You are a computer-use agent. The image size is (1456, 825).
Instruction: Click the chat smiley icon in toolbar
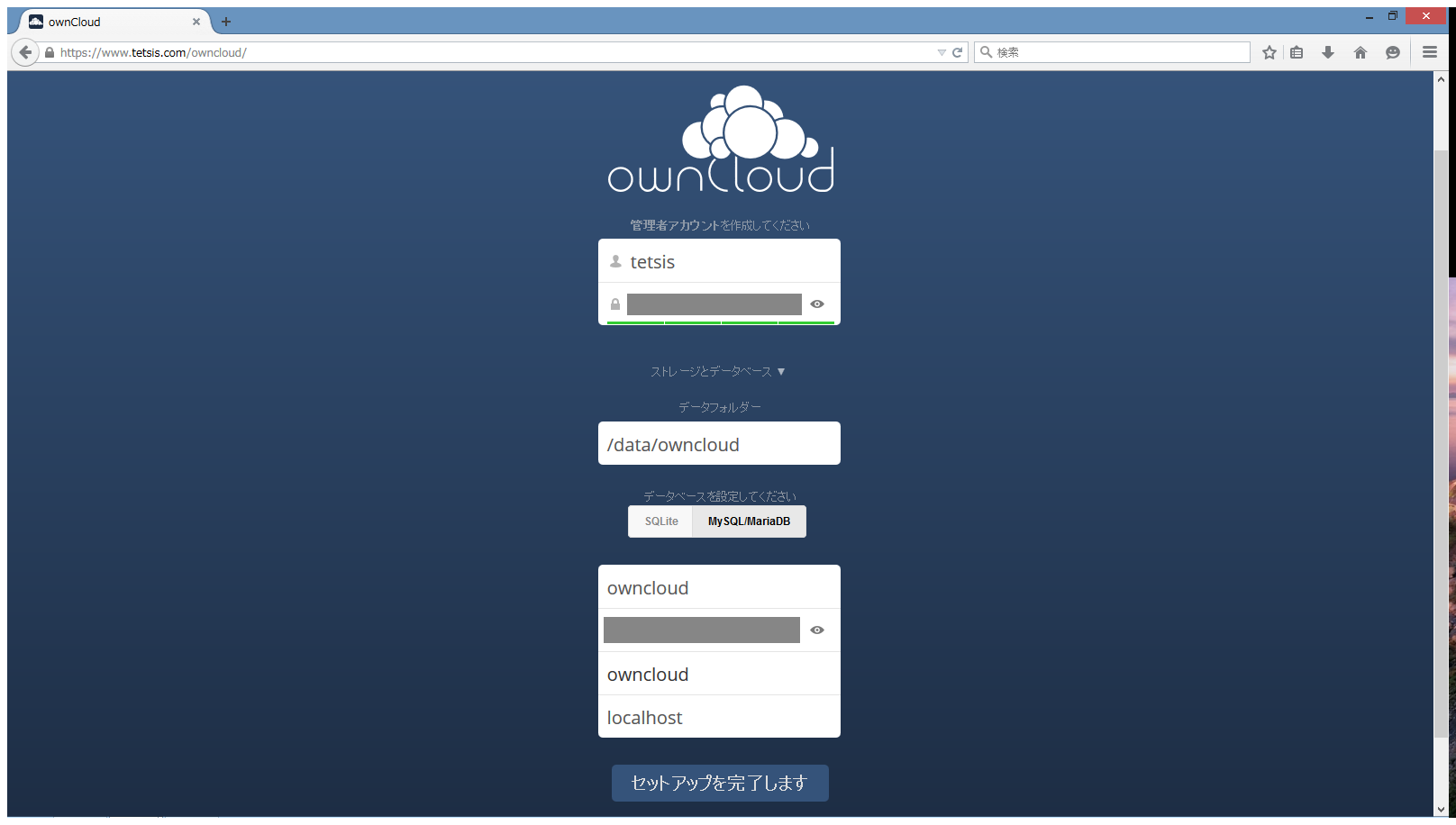[x=1393, y=52]
